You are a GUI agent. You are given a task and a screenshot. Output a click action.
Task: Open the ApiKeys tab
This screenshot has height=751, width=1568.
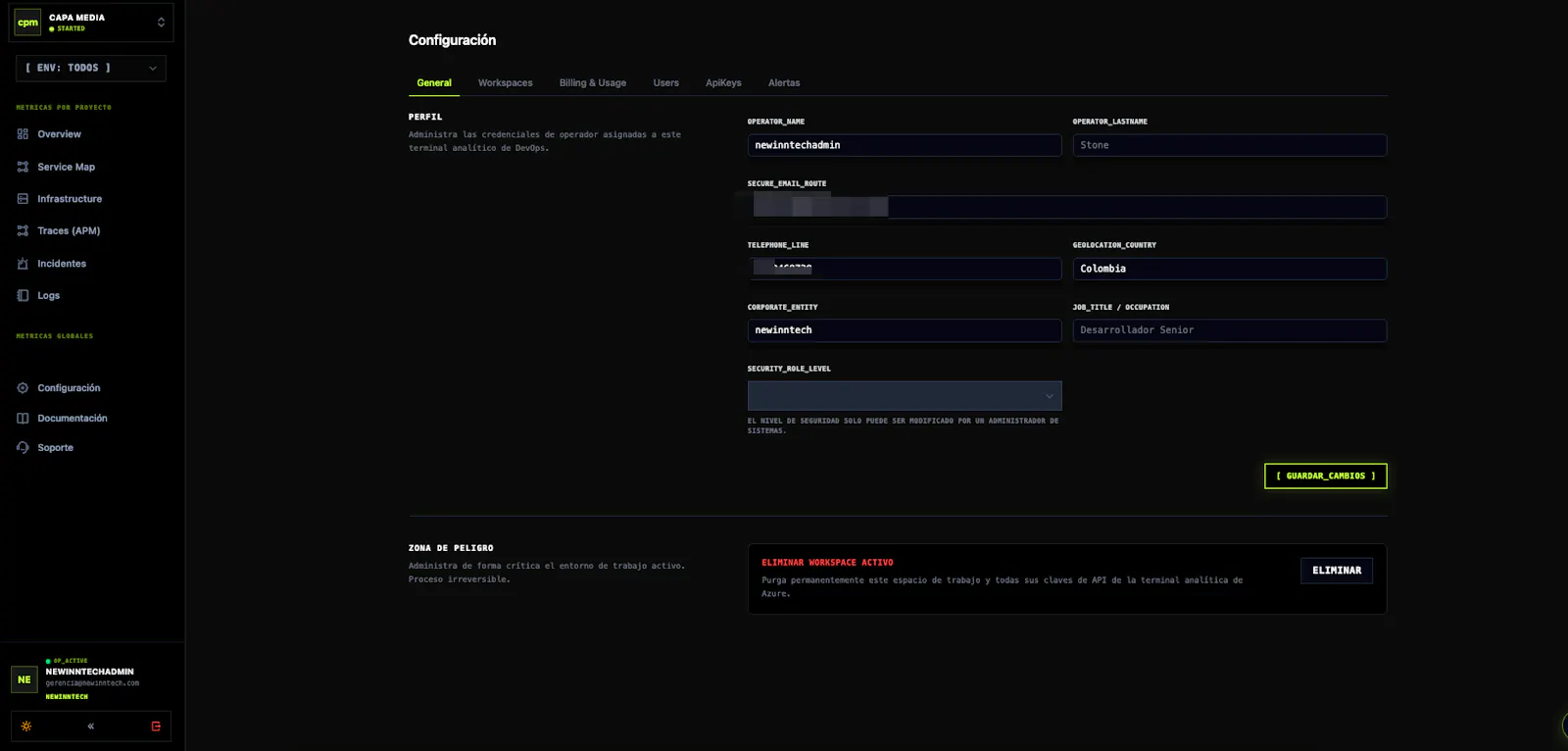[723, 83]
